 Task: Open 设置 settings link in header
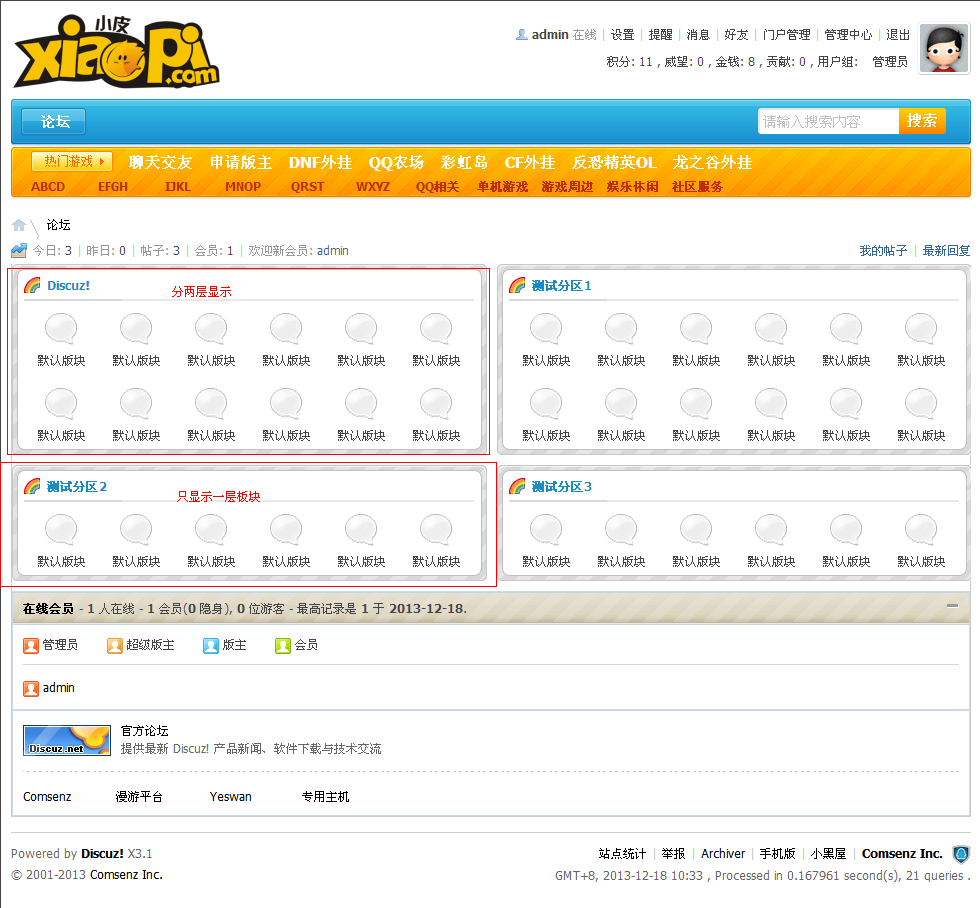pos(622,34)
